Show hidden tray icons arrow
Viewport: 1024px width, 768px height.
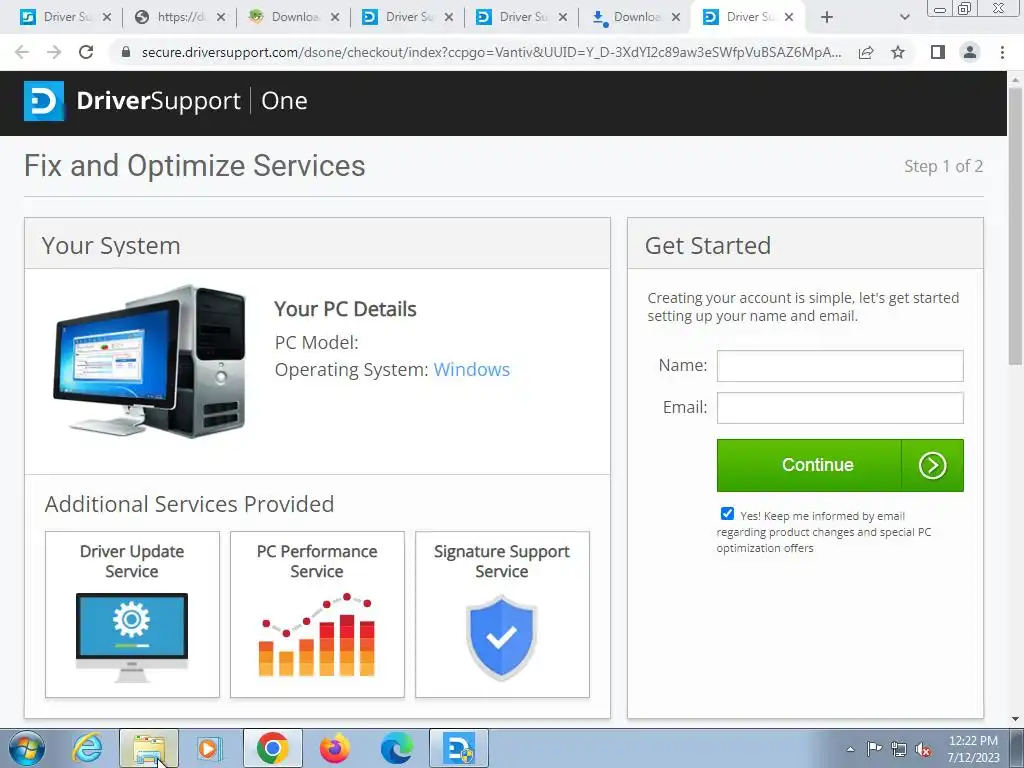(850, 749)
